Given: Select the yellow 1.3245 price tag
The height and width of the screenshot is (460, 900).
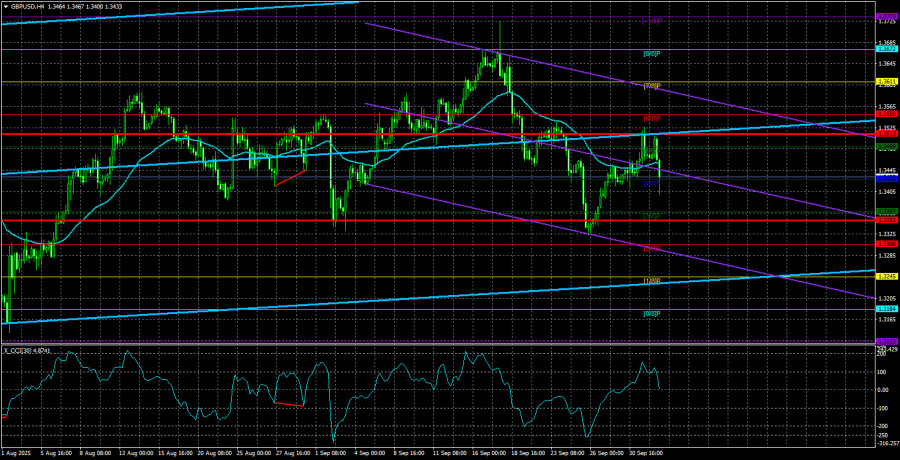Looking at the screenshot, I should pyautogui.click(x=886, y=277).
